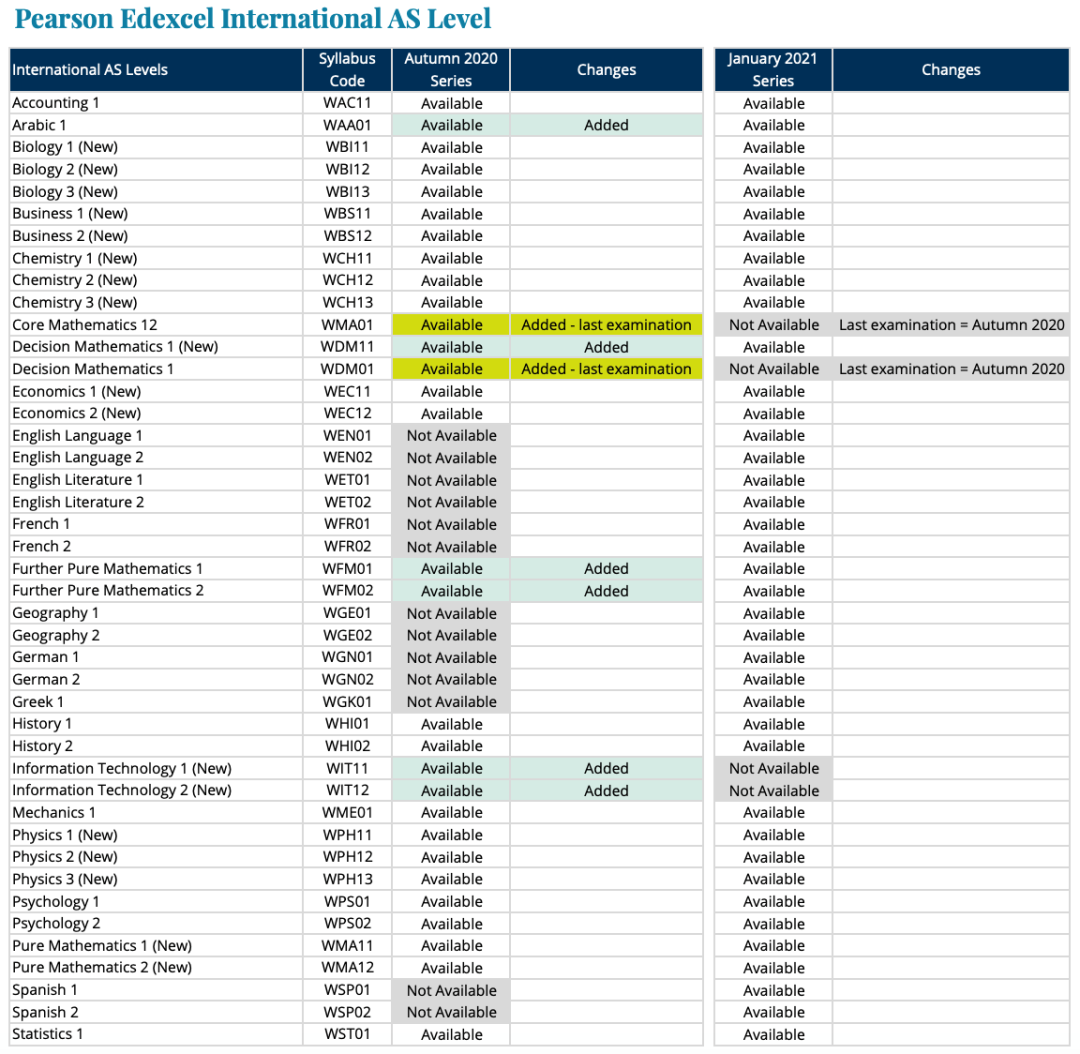Click the Syllabus Code column header

(x=347, y=70)
